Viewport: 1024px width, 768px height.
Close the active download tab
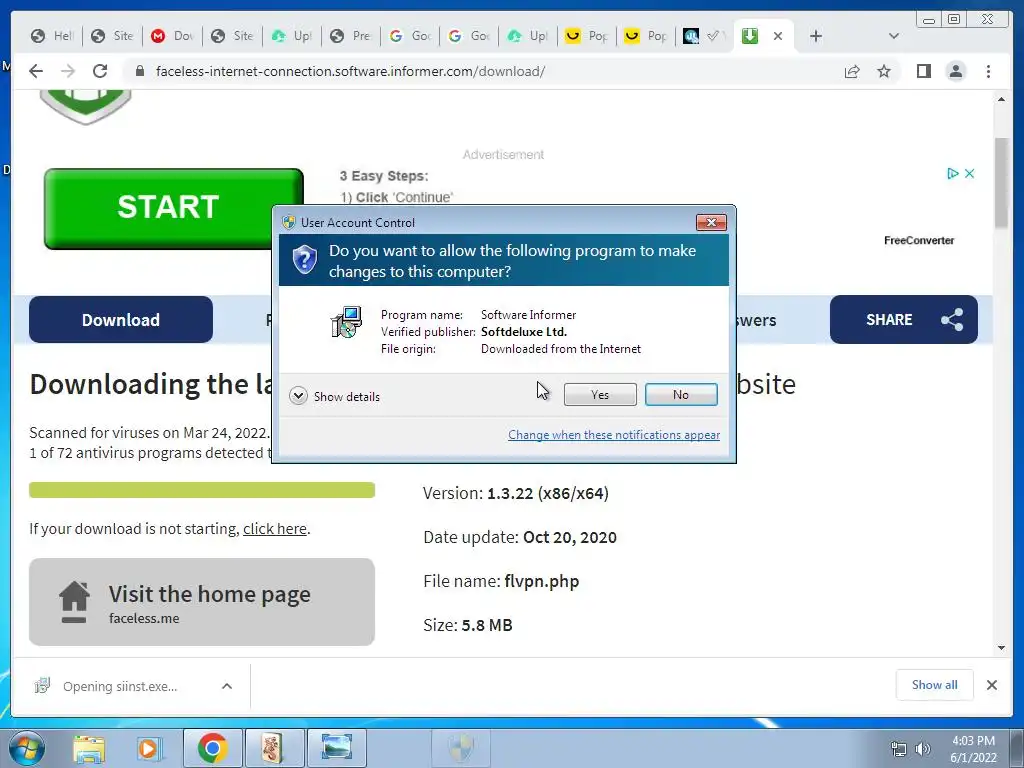point(778,36)
